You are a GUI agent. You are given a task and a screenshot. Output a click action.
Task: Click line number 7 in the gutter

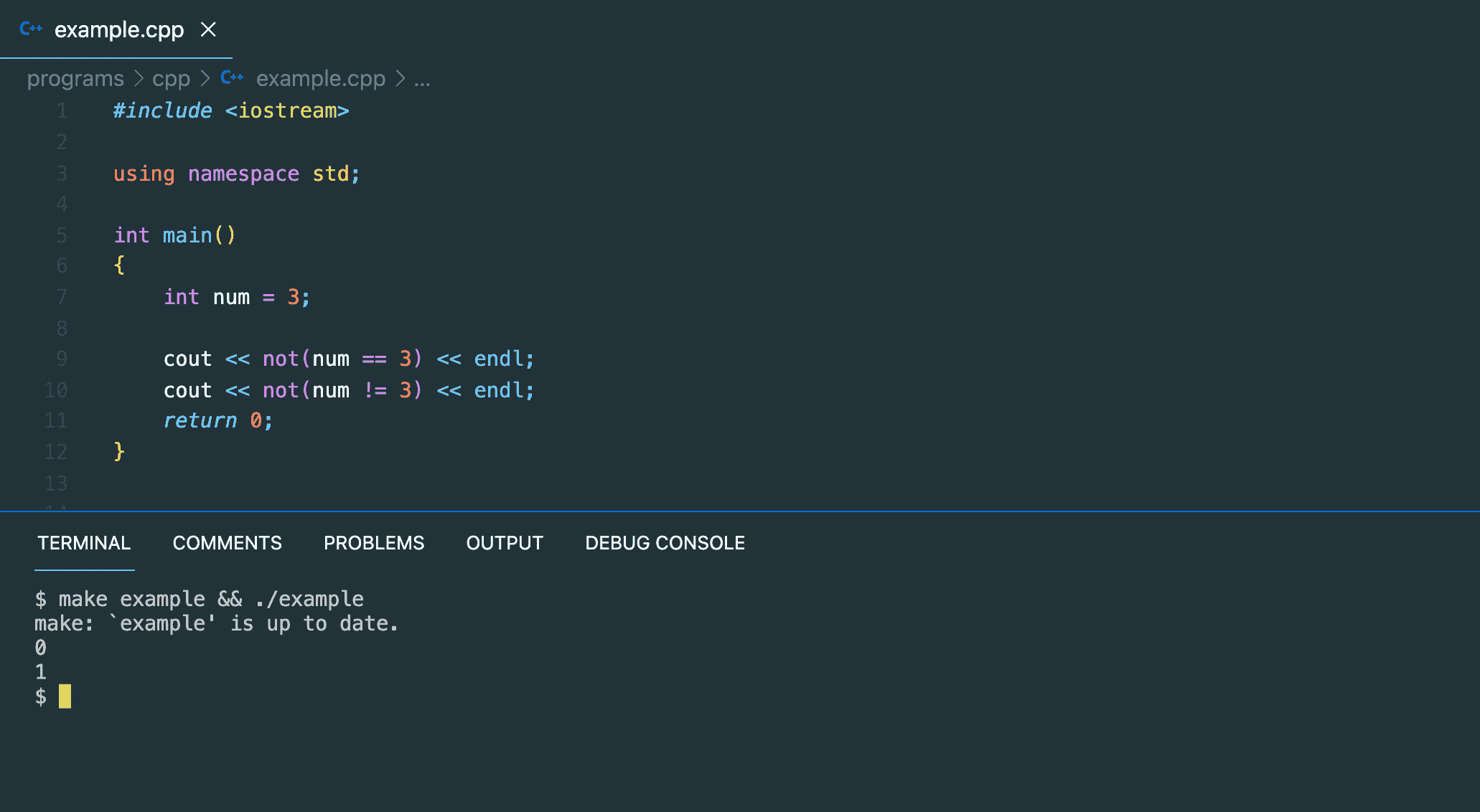(x=62, y=297)
